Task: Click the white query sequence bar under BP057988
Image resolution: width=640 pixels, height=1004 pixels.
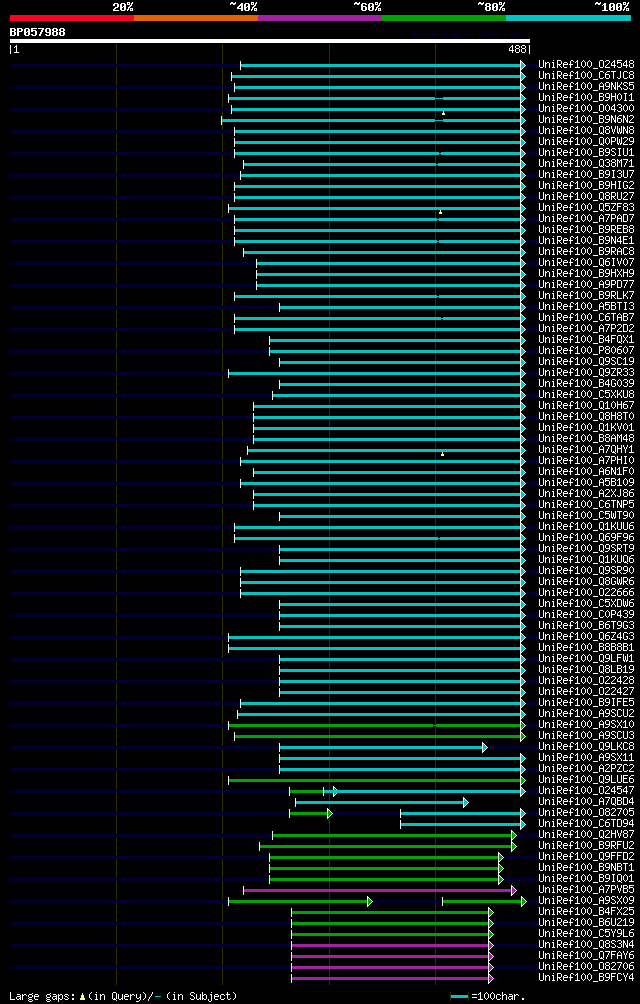Action: click(269, 41)
